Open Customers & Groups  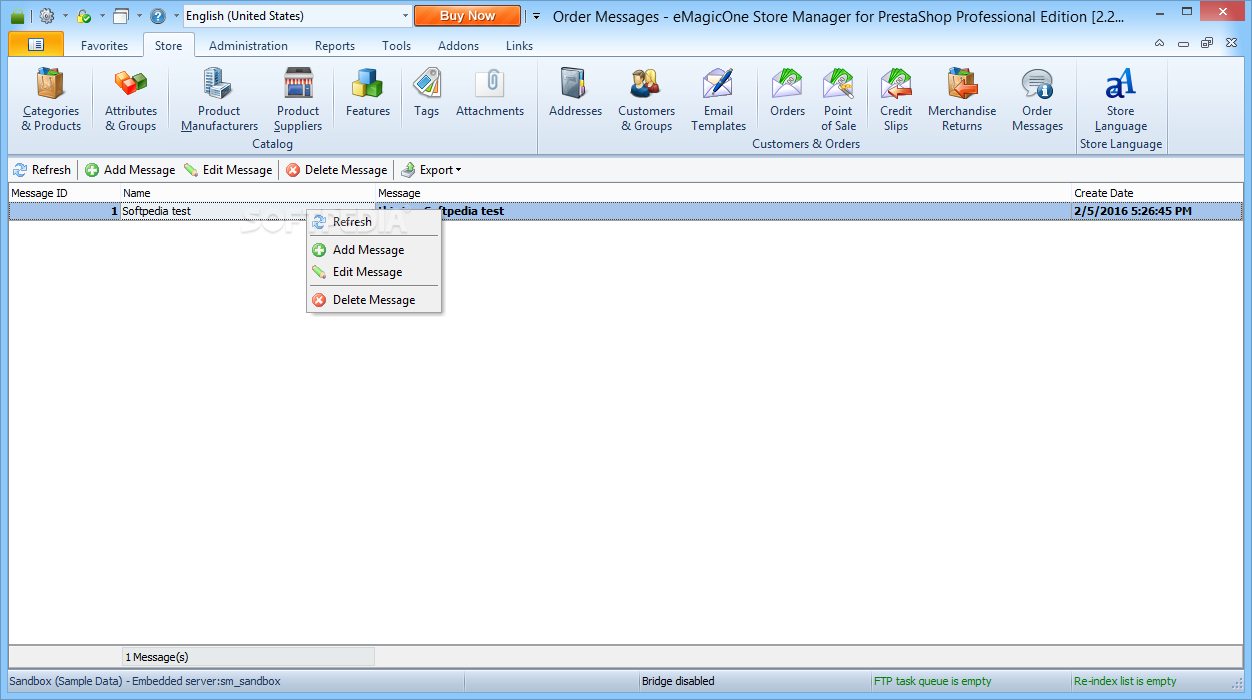646,100
